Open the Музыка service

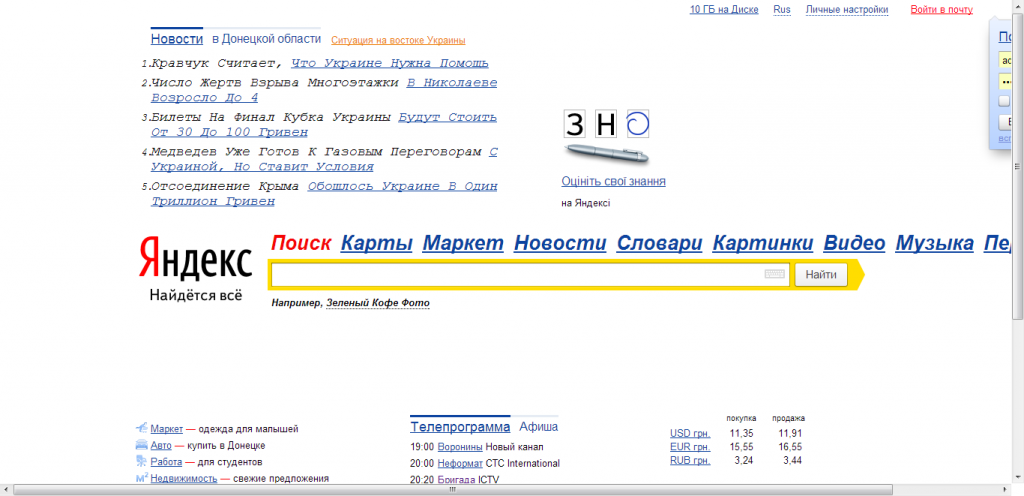coord(935,243)
